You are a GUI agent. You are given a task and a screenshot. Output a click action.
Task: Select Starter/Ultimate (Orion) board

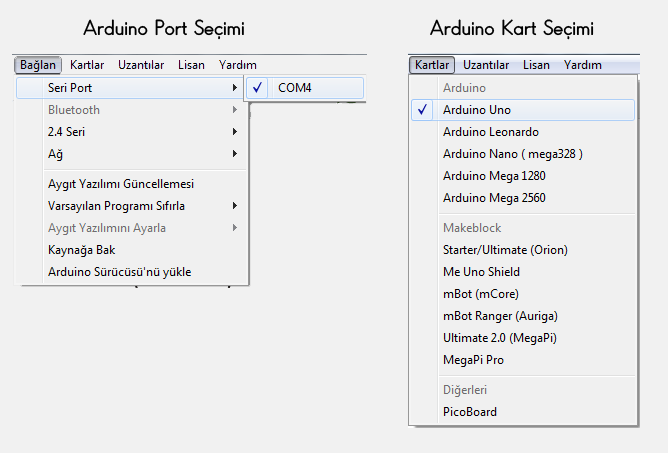pos(523,250)
